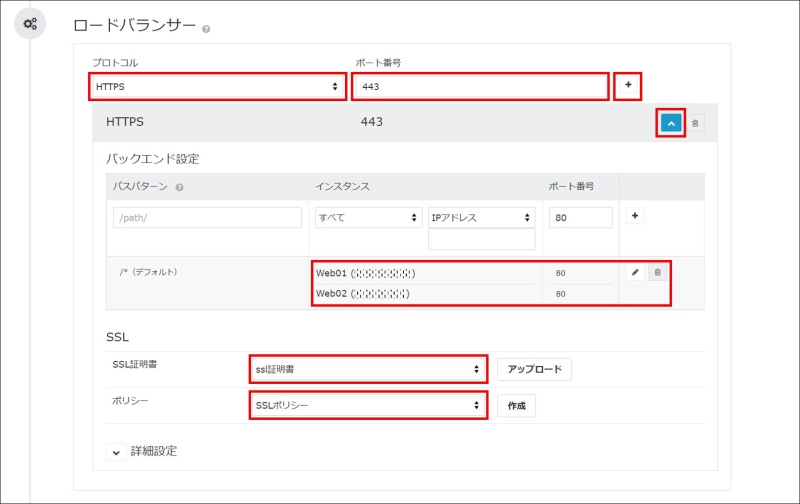Screen dimensions: 800x504
Task: Click the /path/ pattern input field
Action: coord(207,218)
